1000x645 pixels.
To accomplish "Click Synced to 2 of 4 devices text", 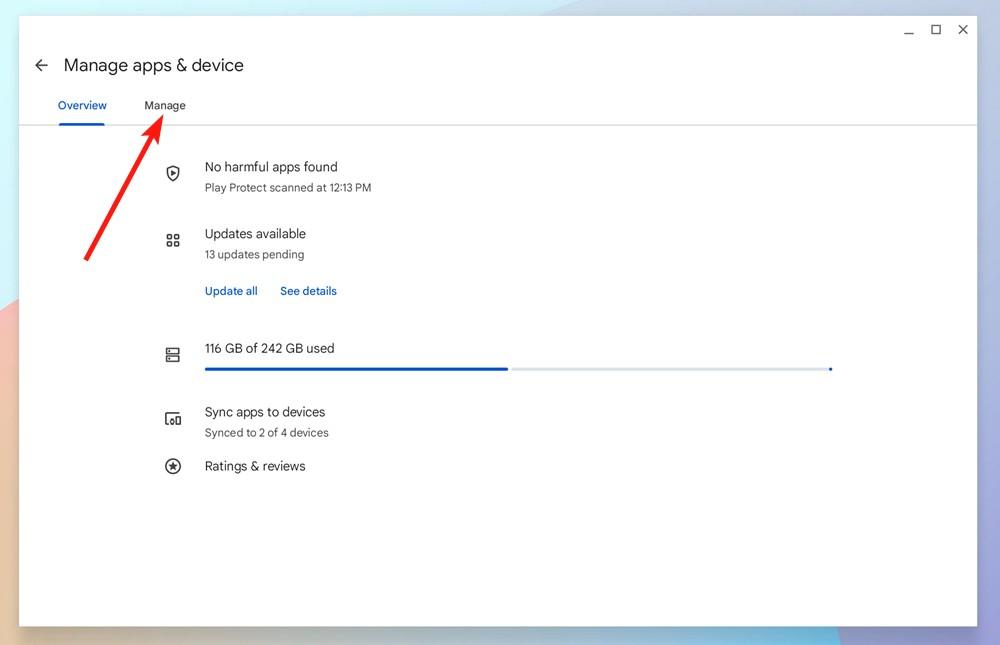I will (267, 433).
